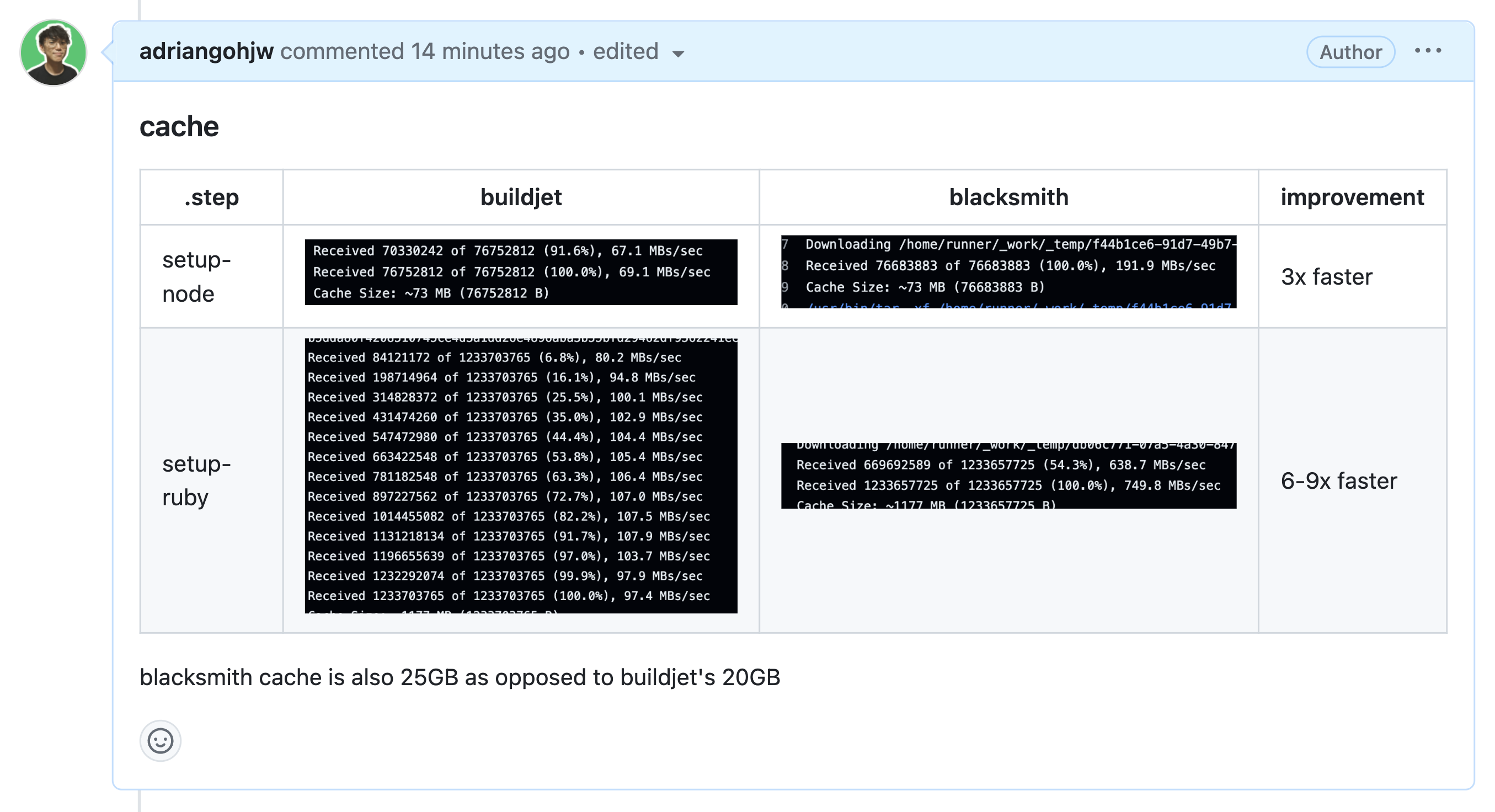Click the 'setup-node' step cell

(x=196, y=277)
